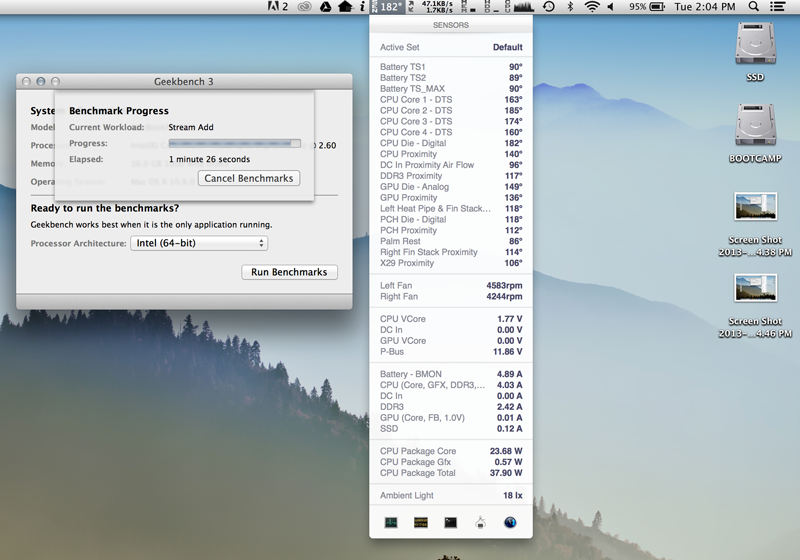Select Right Fan 4244rpm row
The height and width of the screenshot is (560, 800).
click(451, 296)
